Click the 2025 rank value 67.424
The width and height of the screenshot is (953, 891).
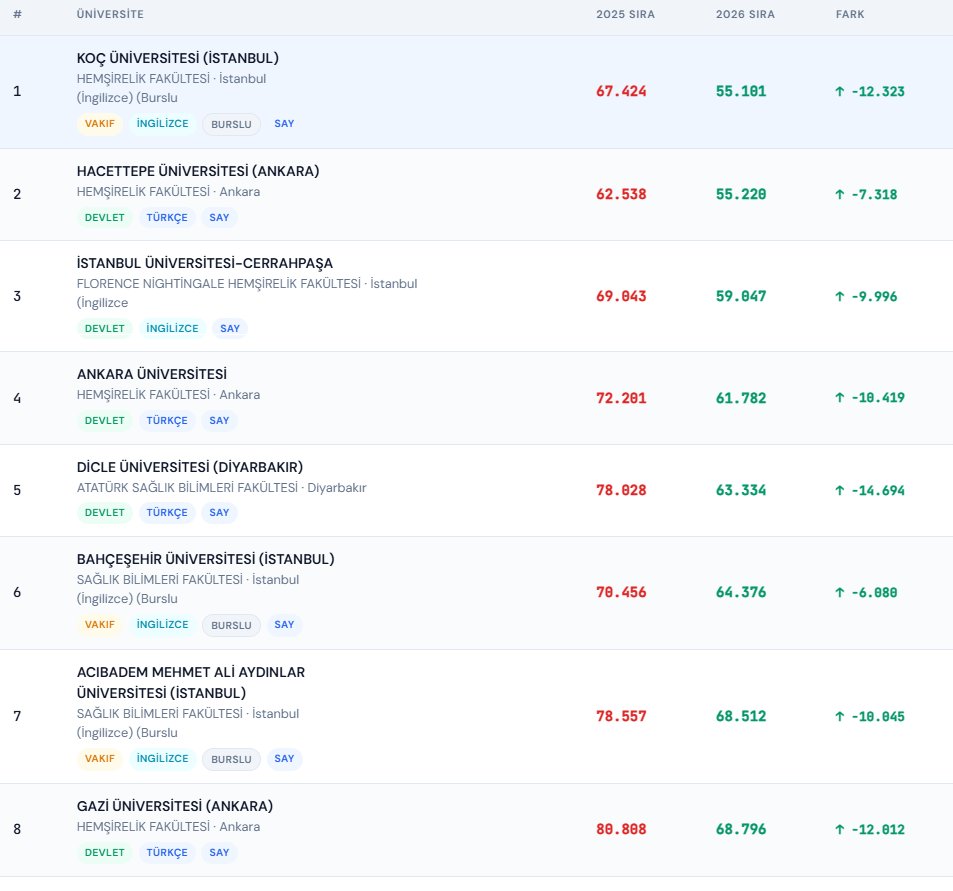click(621, 91)
